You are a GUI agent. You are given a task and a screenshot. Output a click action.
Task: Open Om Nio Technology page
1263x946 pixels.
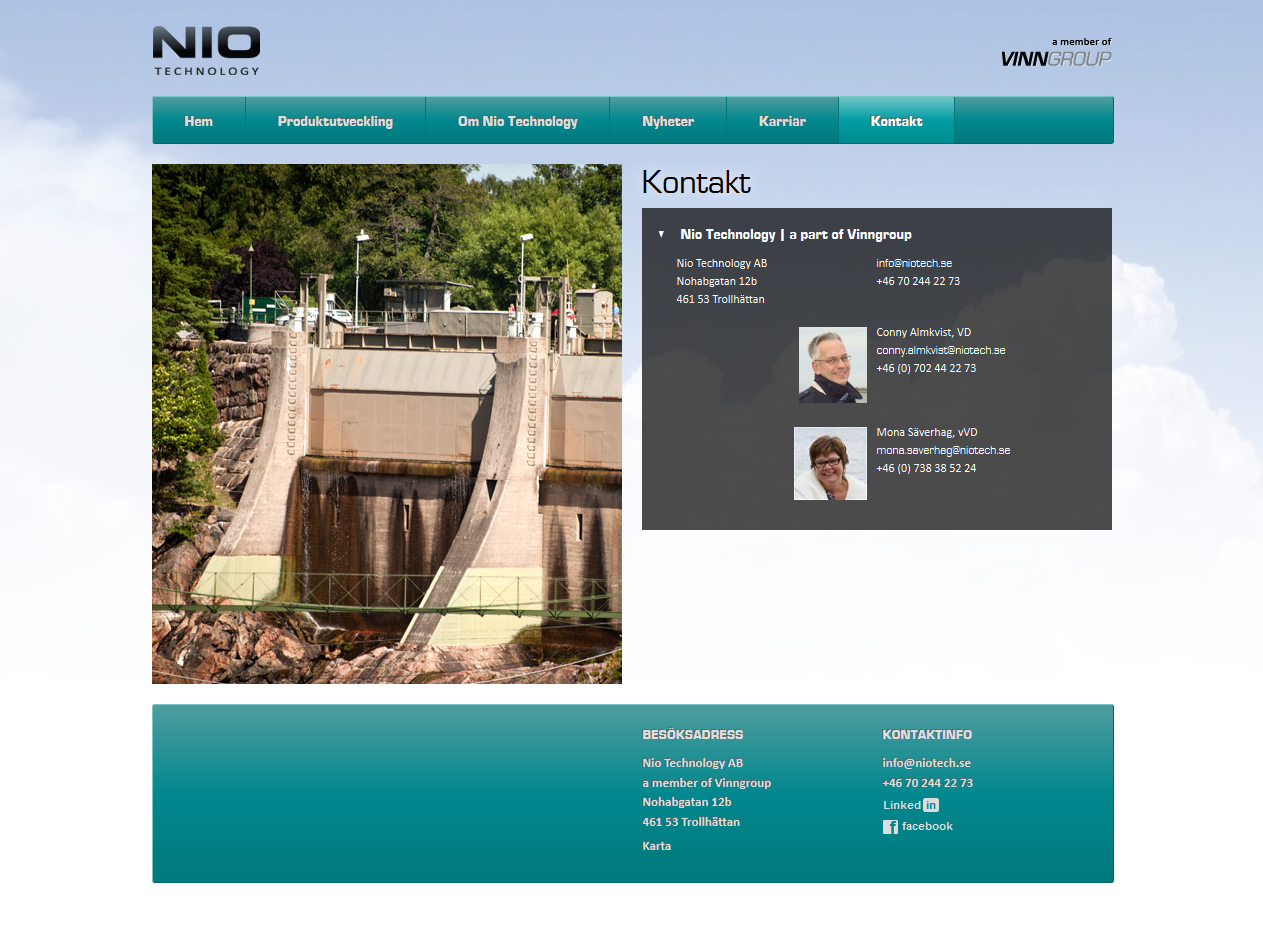[x=518, y=121]
